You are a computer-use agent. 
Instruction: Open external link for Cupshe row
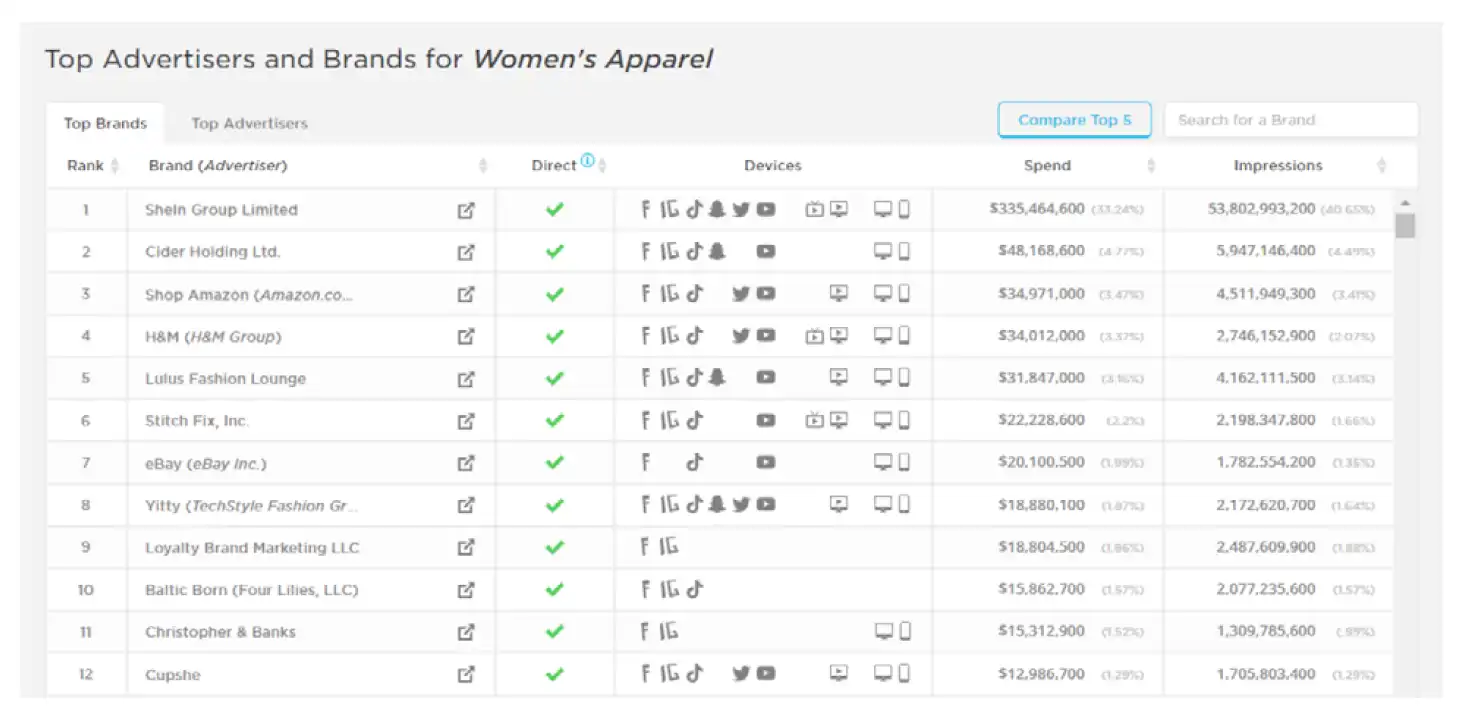(466, 674)
